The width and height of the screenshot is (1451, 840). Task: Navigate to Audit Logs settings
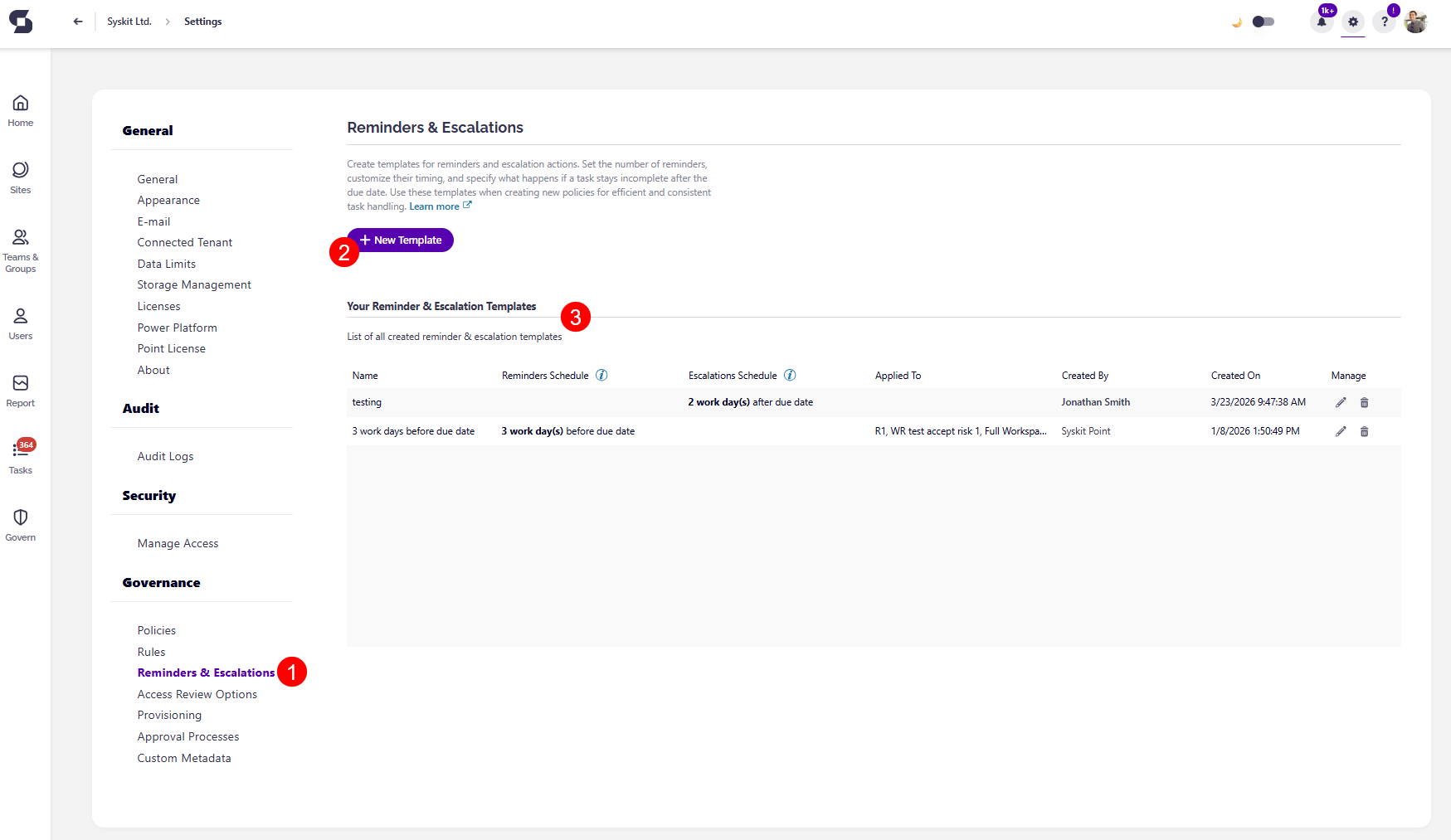(x=165, y=456)
